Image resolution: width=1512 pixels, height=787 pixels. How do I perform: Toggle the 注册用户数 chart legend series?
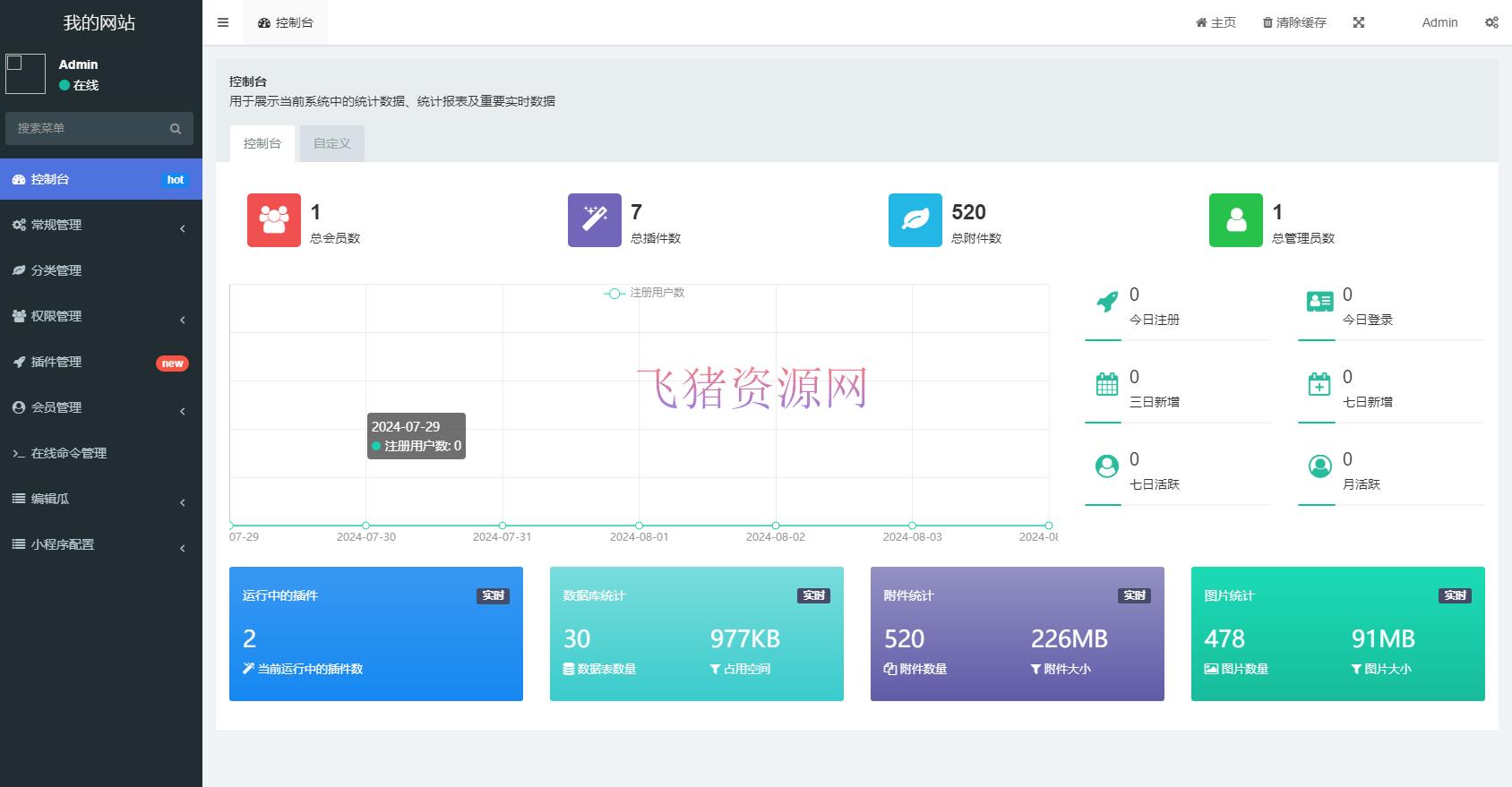coord(644,293)
